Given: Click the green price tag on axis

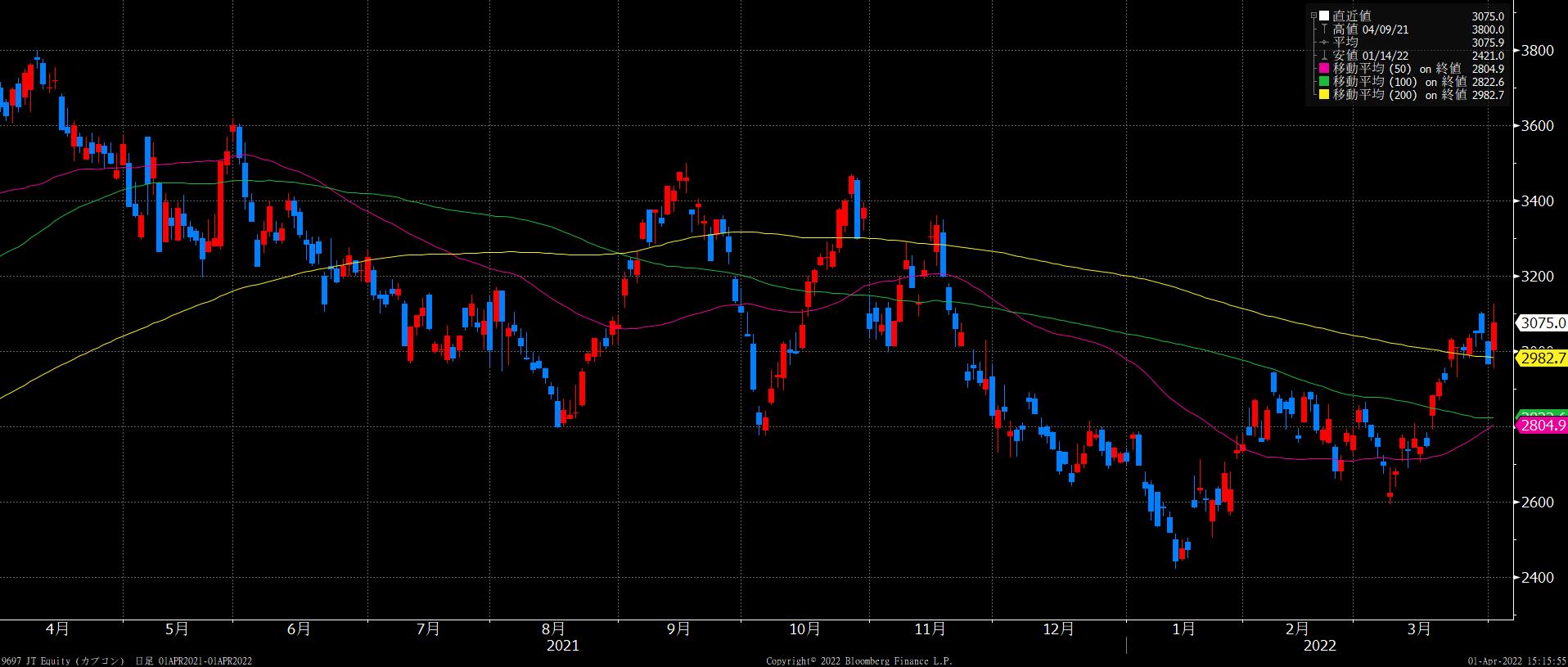Looking at the screenshot, I should 1542,414.
